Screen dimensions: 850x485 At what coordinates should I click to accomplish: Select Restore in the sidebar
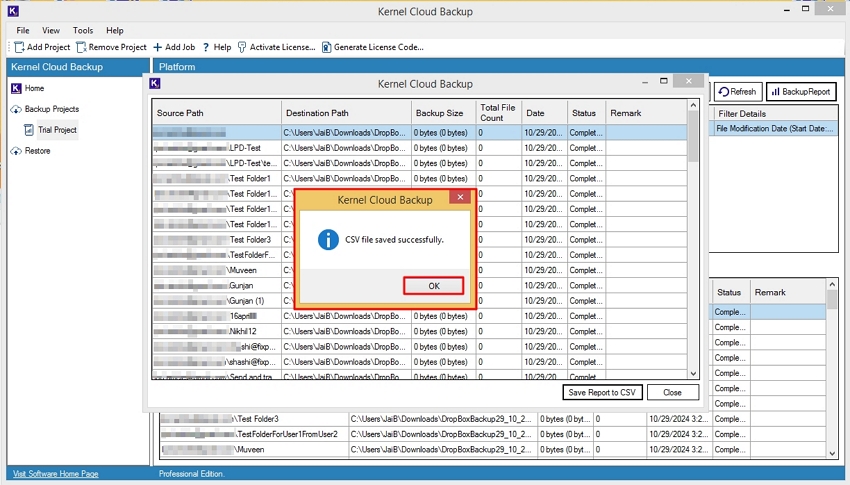(x=37, y=151)
